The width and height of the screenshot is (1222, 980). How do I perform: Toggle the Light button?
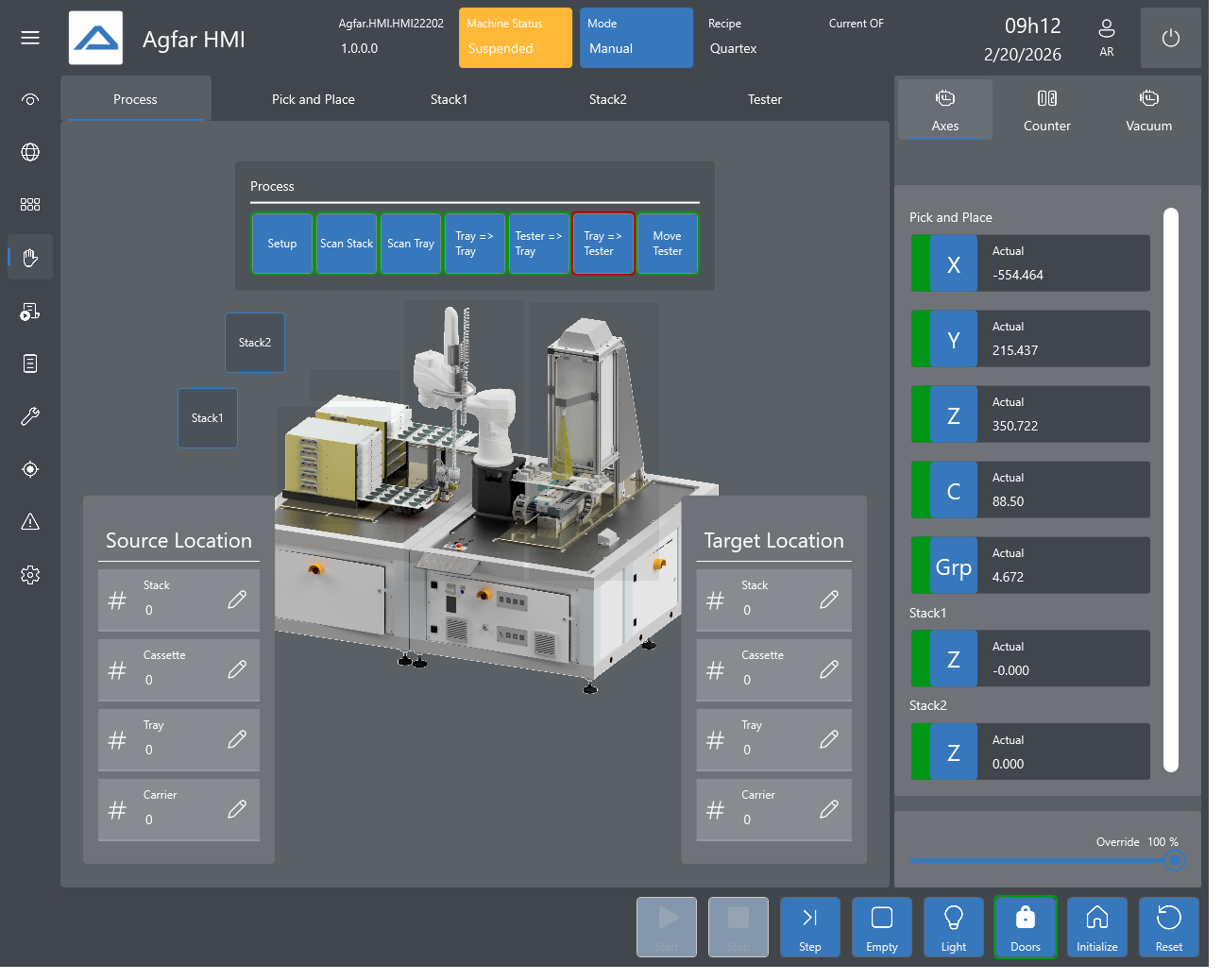(x=954, y=927)
